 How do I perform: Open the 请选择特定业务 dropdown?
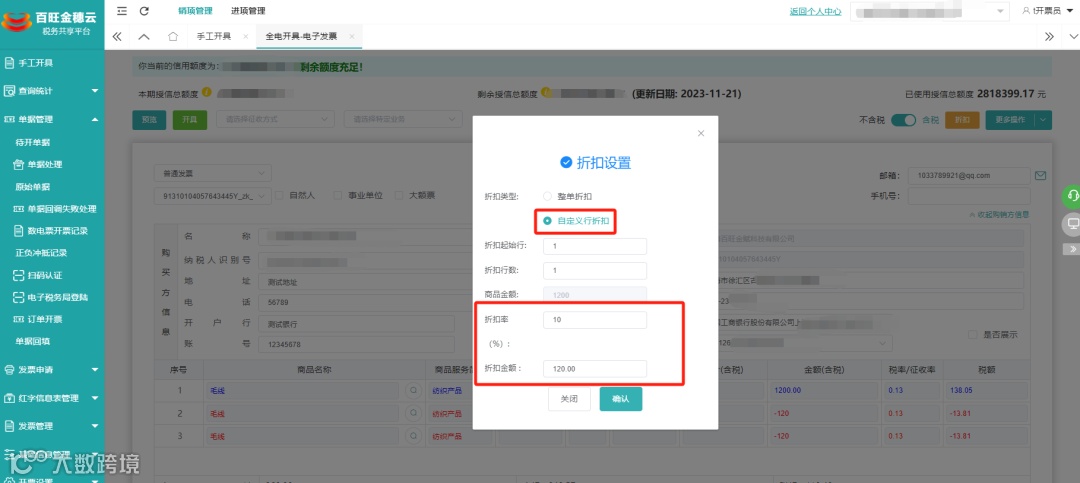(403, 119)
